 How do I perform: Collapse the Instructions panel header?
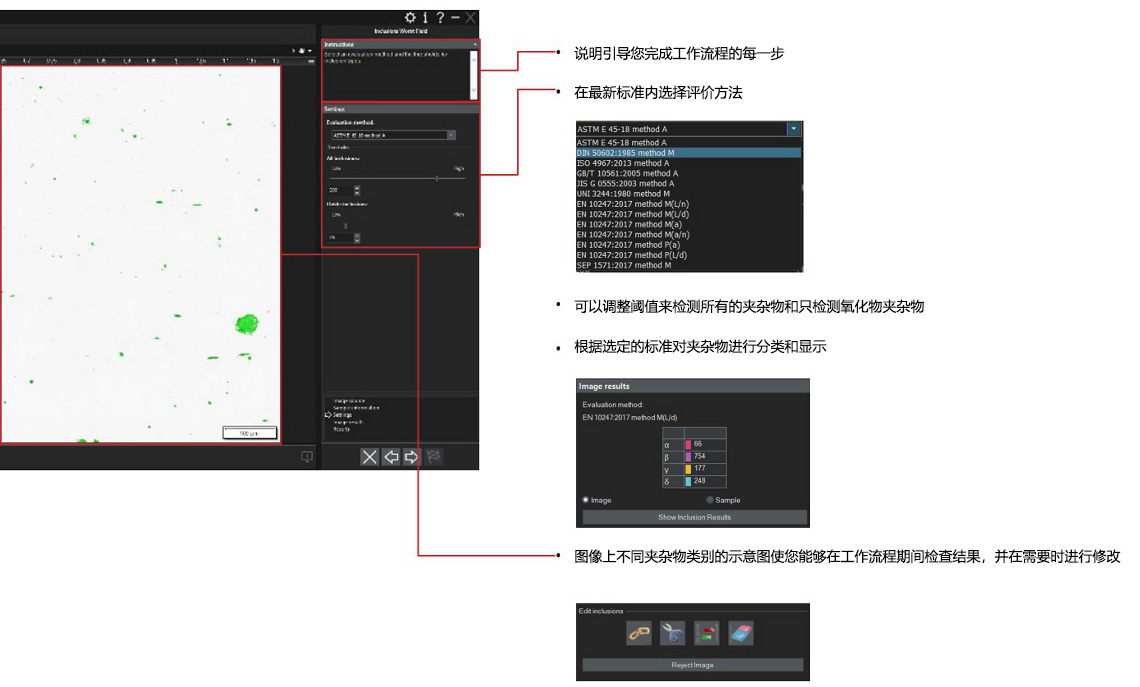(474, 45)
